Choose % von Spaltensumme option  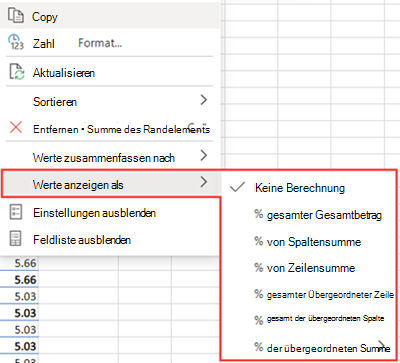point(309,241)
